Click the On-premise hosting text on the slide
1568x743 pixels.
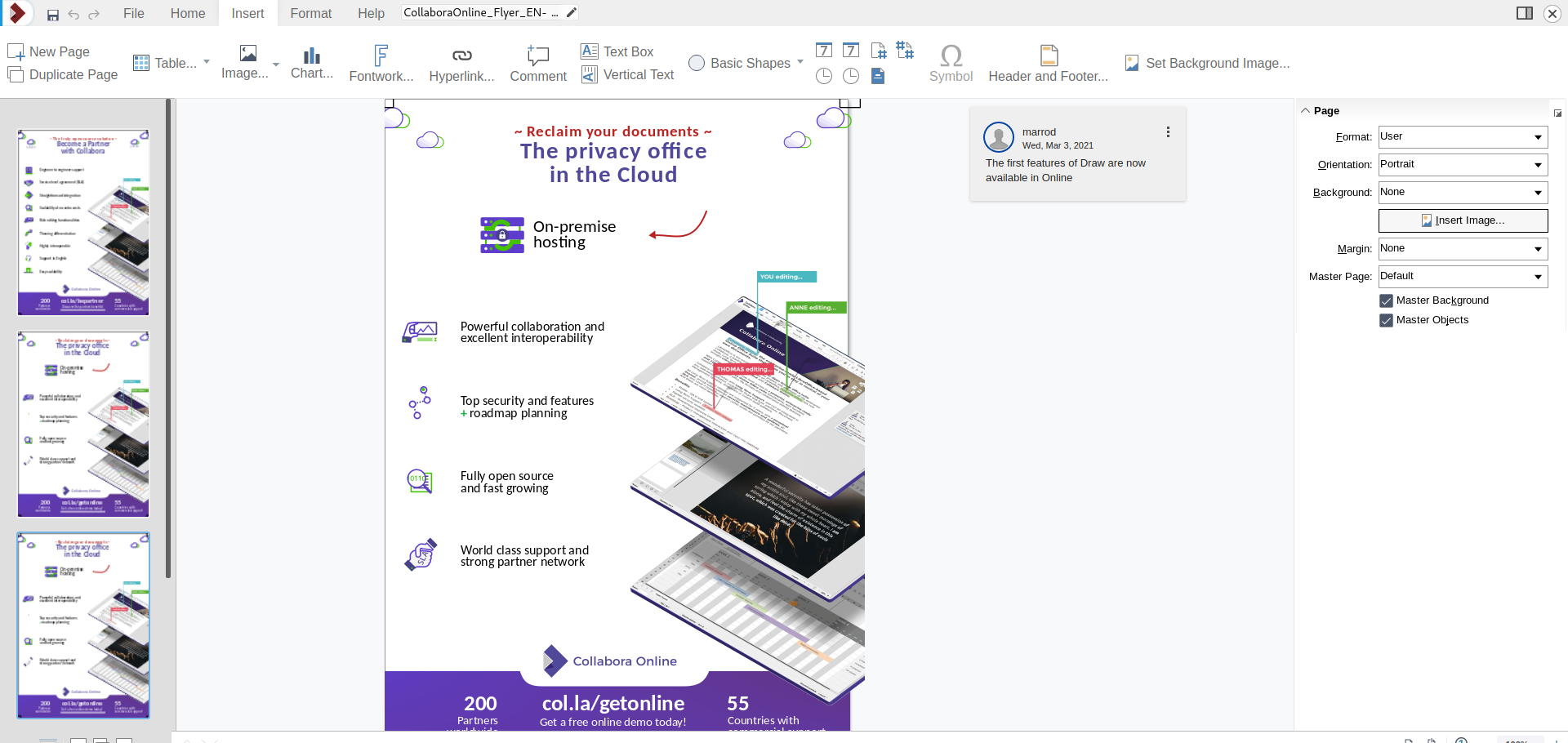pos(574,234)
